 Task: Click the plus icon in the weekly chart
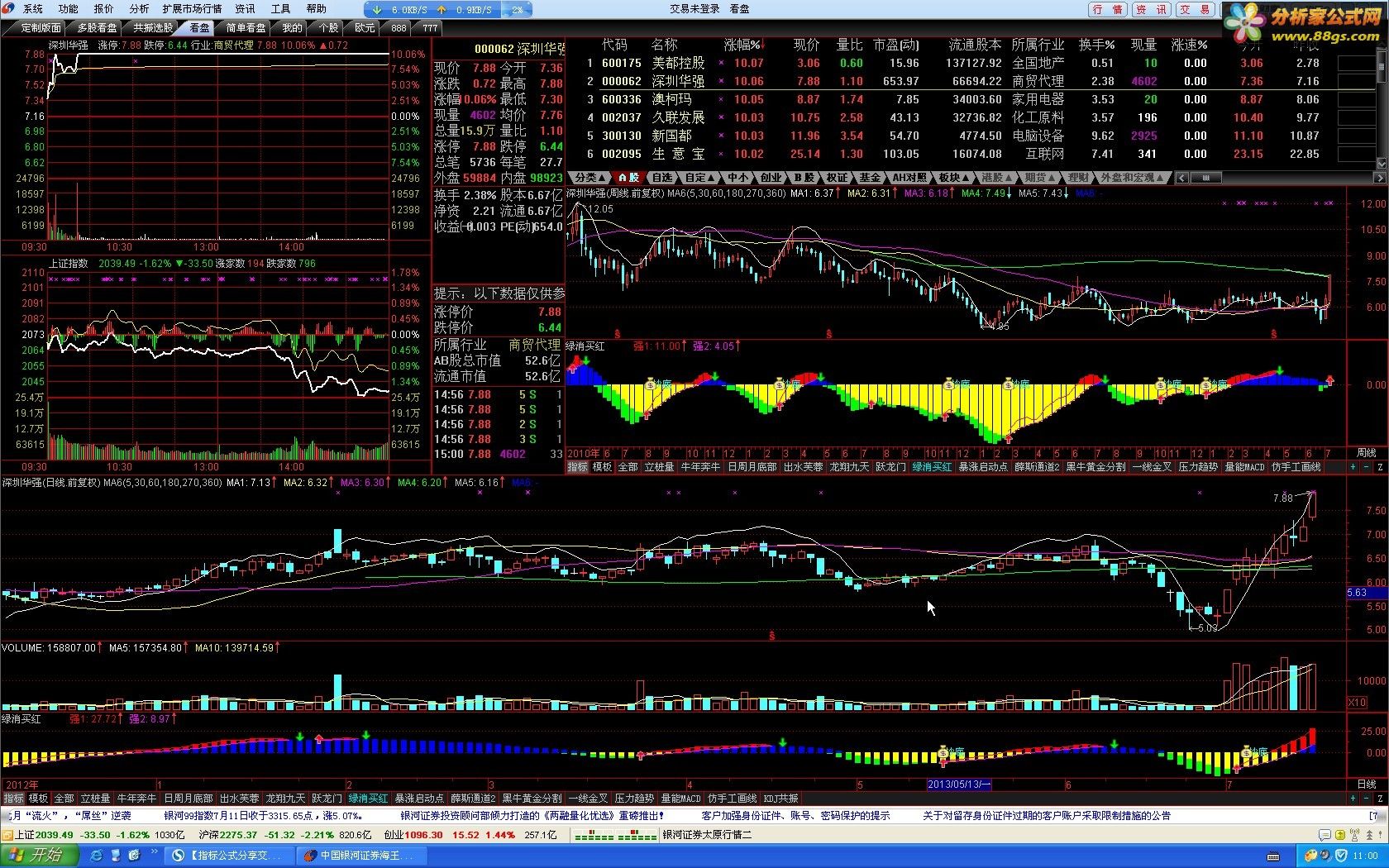pos(1353,467)
